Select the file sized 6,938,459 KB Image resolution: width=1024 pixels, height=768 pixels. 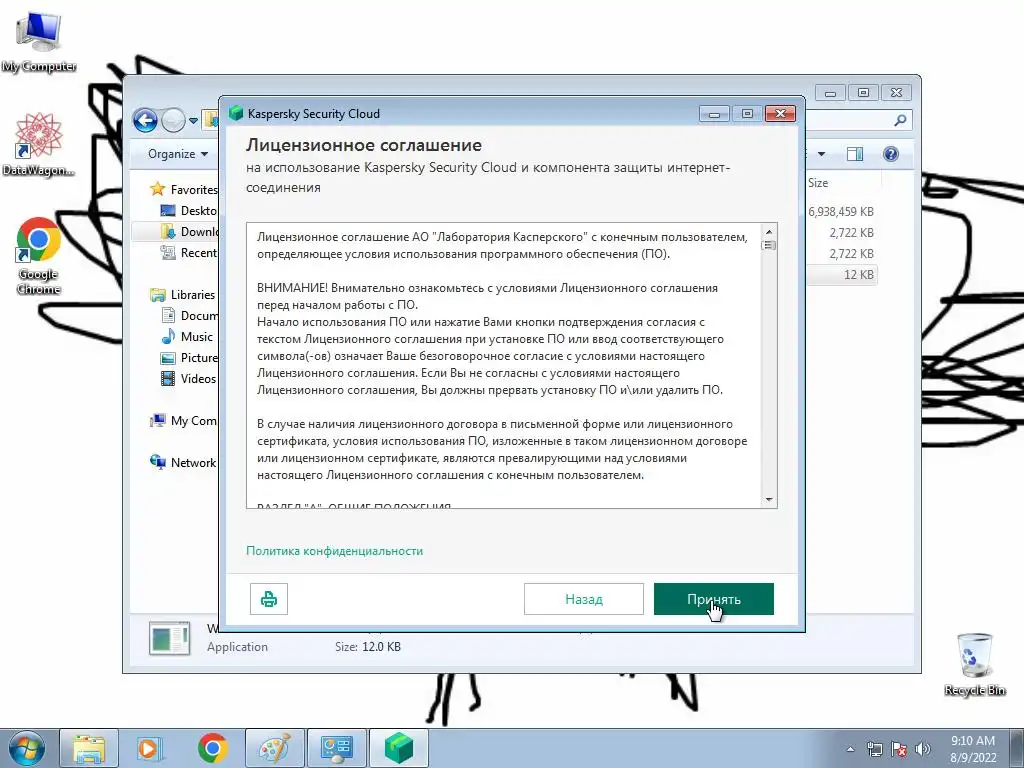pyautogui.click(x=840, y=212)
